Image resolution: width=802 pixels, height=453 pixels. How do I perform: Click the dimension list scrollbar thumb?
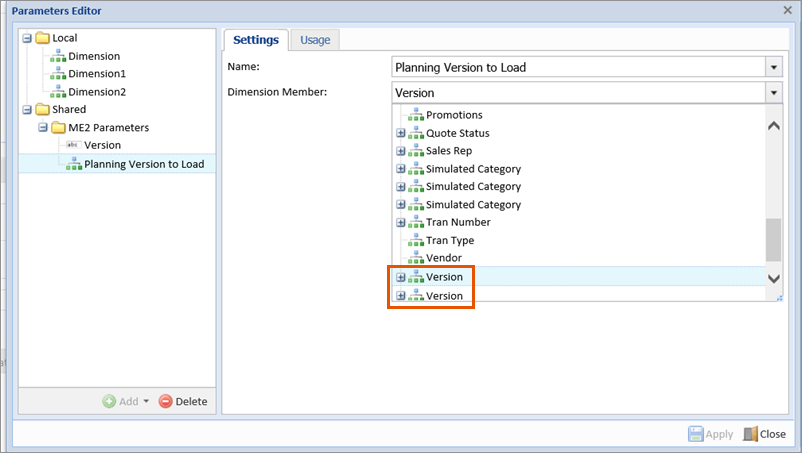tap(773, 240)
